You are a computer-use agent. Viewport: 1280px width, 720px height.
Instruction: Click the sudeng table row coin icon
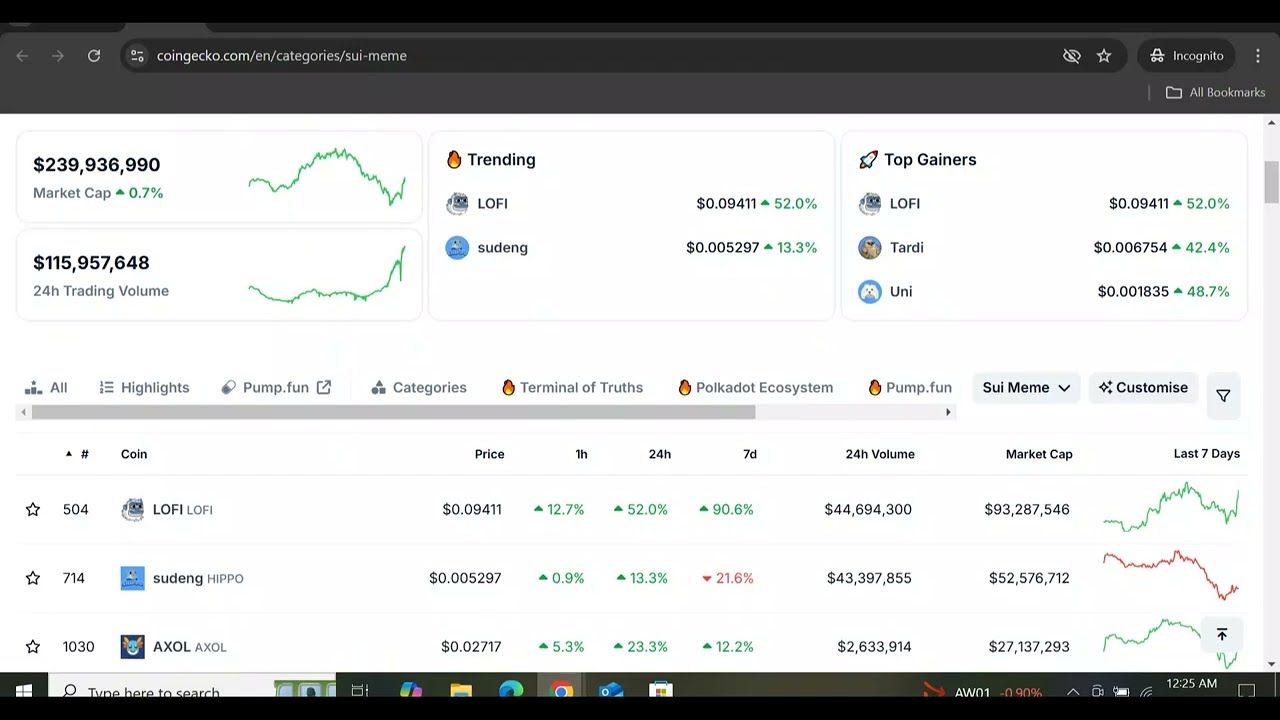[x=133, y=578]
